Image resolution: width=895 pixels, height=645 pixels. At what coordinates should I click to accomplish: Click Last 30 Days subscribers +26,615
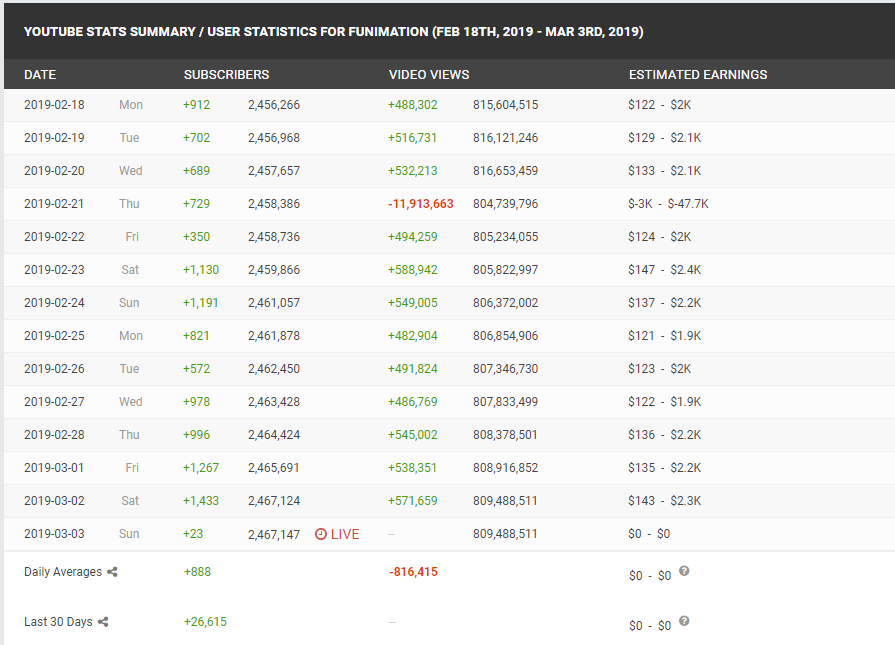pyautogui.click(x=205, y=622)
